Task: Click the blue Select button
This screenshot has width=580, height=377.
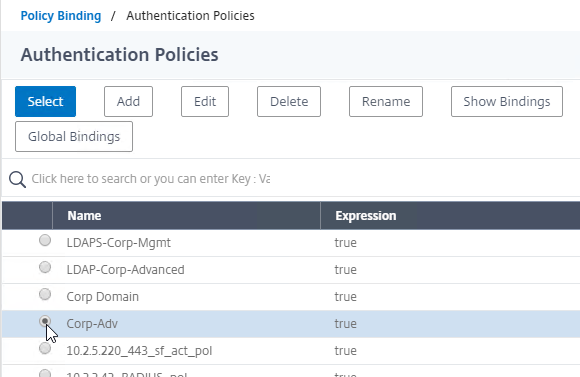Action: (x=45, y=101)
